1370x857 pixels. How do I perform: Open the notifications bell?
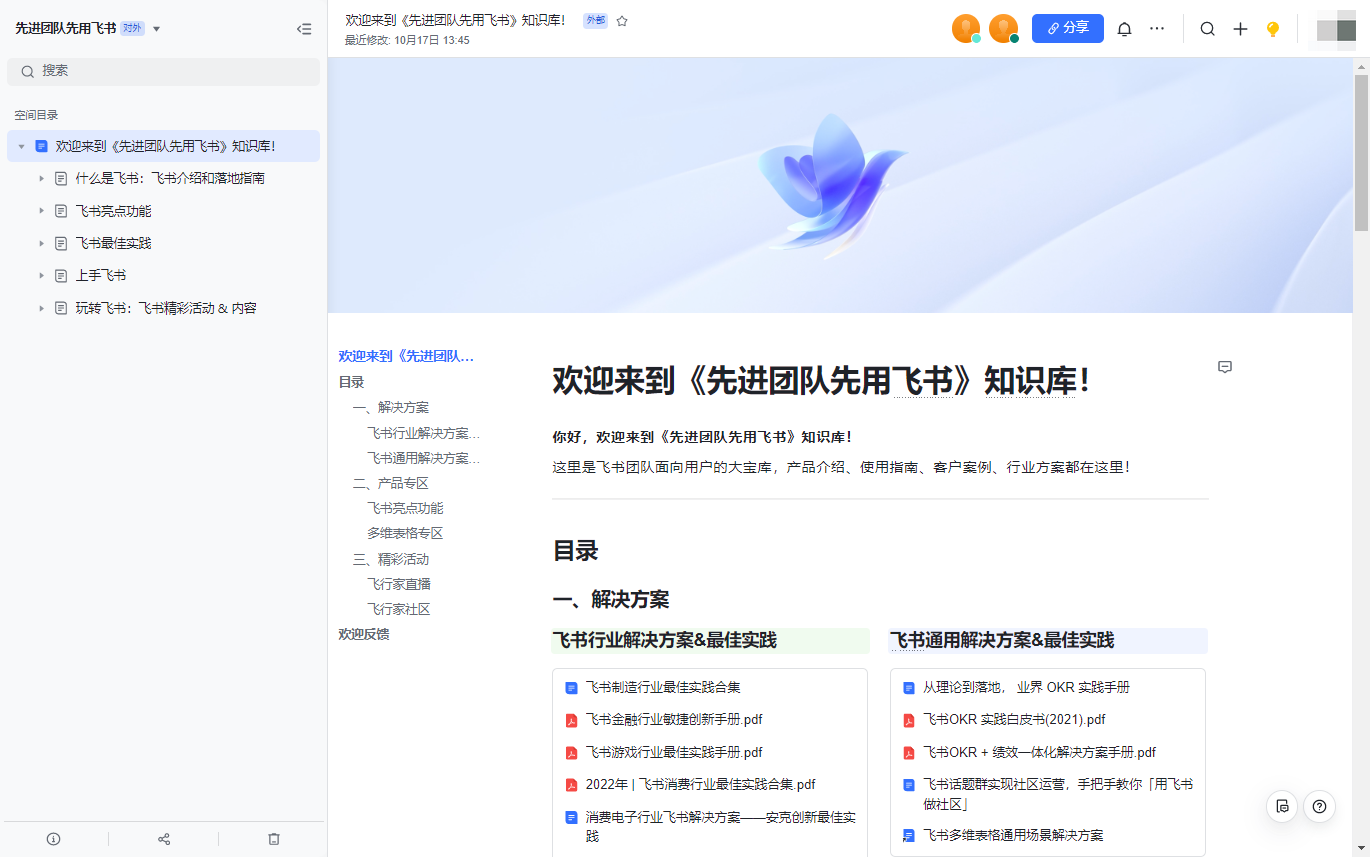(1124, 29)
